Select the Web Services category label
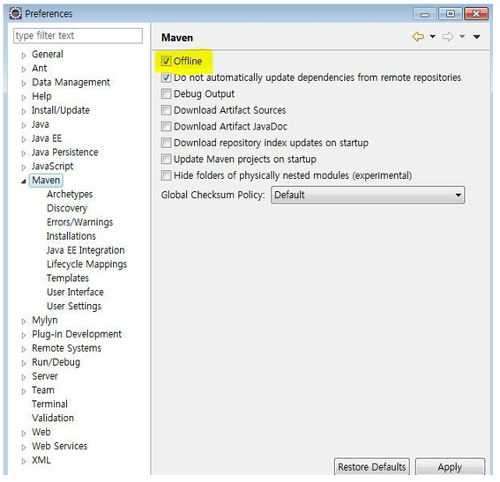The height and width of the screenshot is (482, 500). [59, 446]
